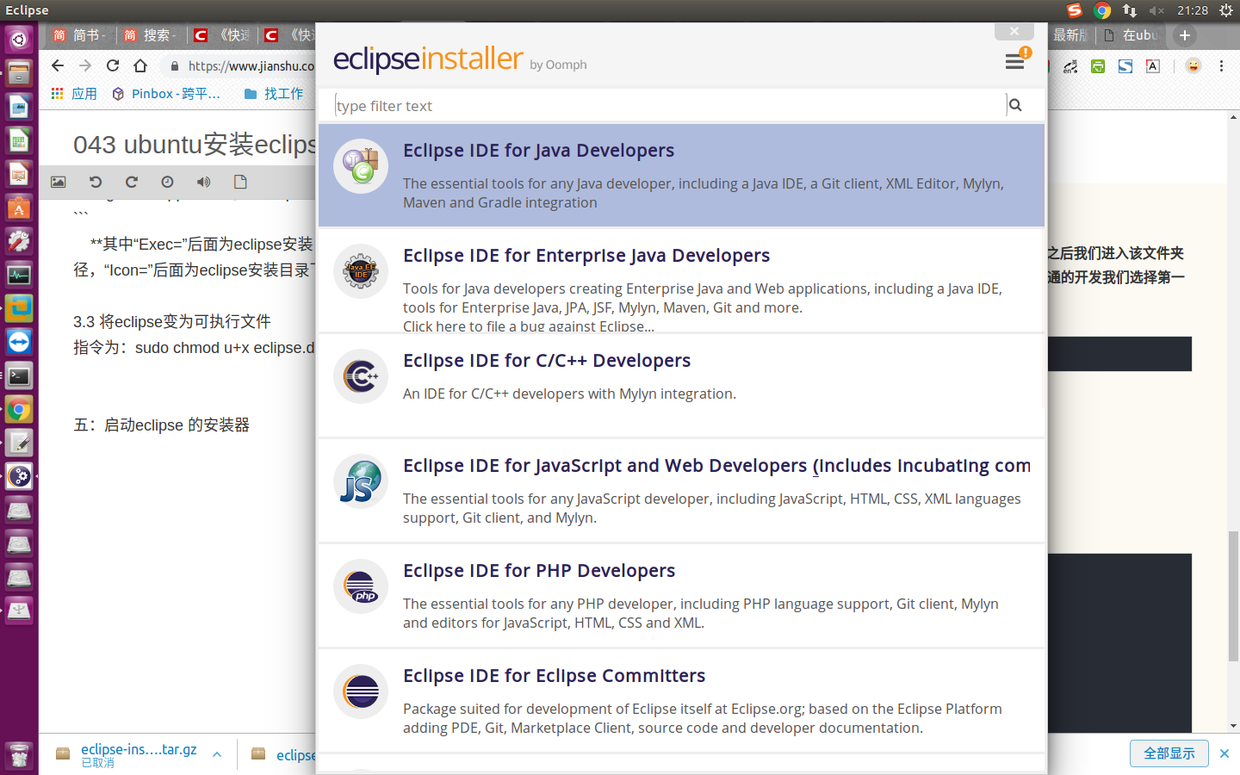1240x775 pixels.
Task: Switch to the 搜索 Chrome tab
Action: (150, 35)
